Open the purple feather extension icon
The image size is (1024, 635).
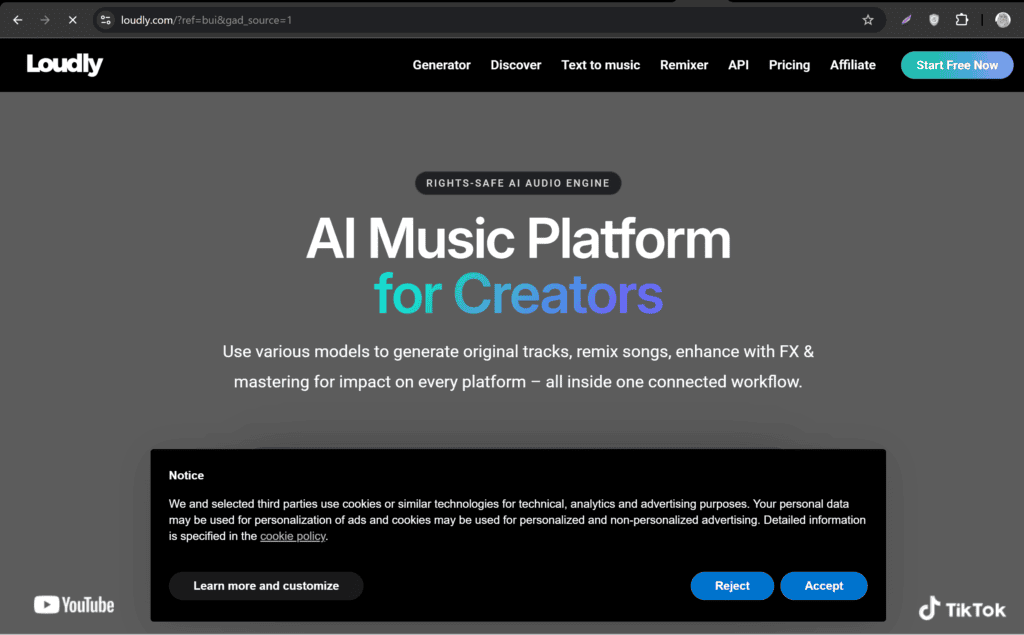[x=906, y=20]
